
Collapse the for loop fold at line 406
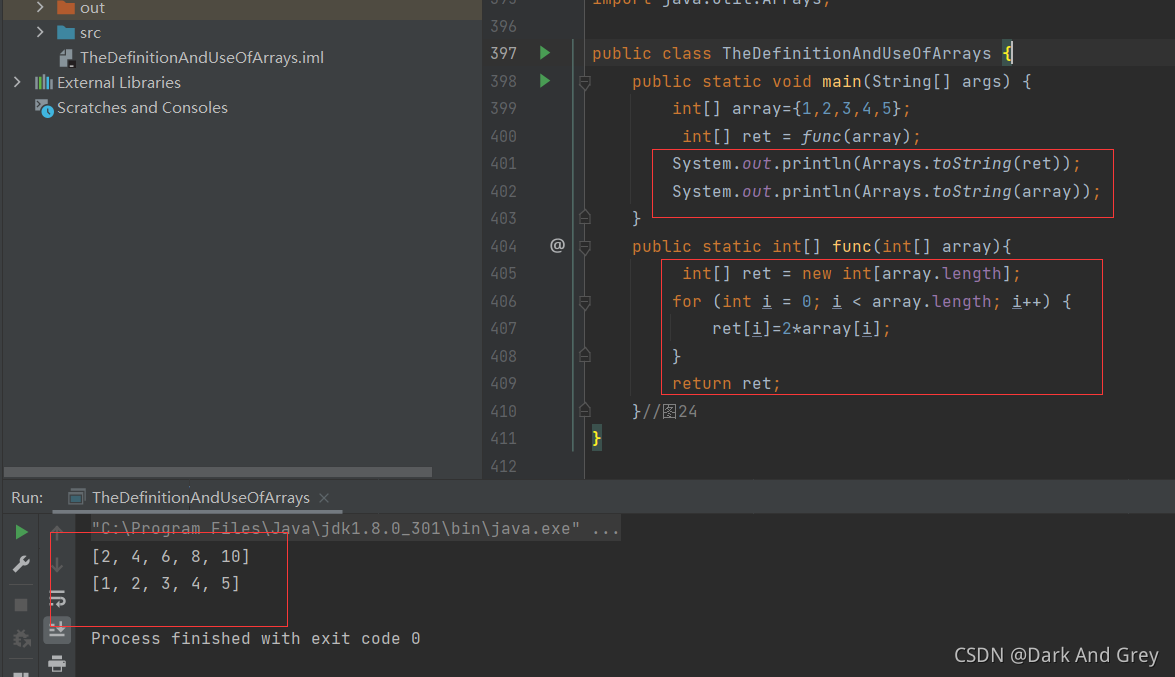(x=585, y=302)
